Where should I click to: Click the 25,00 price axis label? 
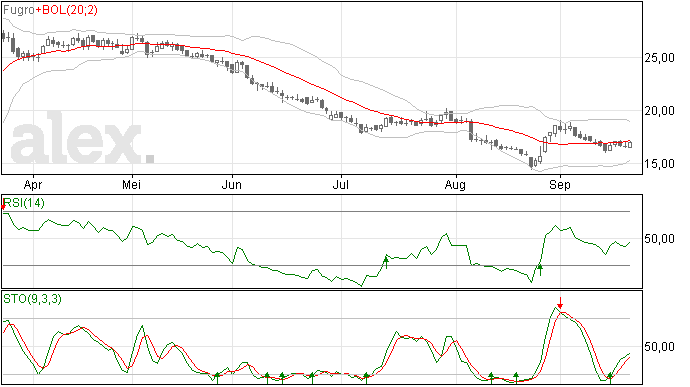coord(659,58)
